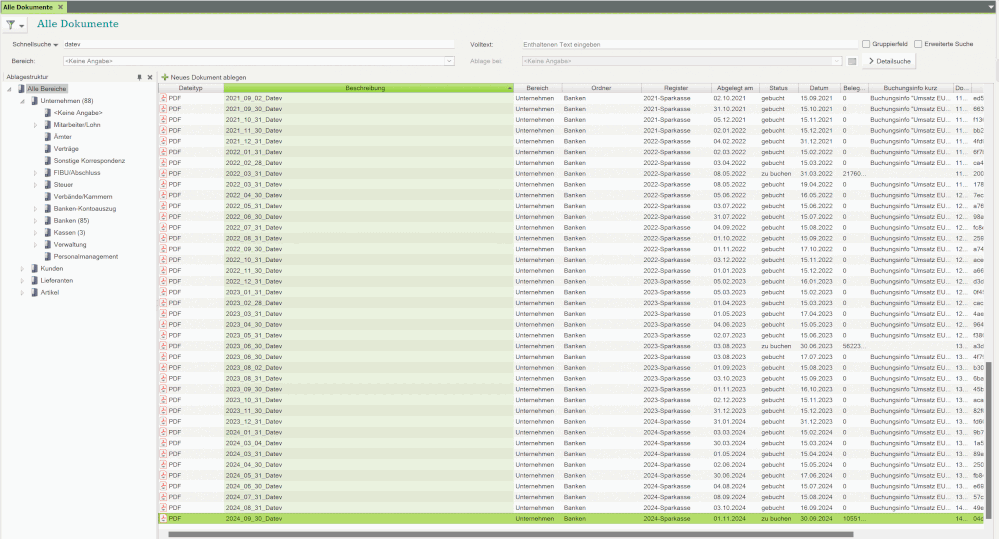The image size is (999, 539).
Task: Enable the Gruppierfeld checkbox
Action: coord(866,44)
